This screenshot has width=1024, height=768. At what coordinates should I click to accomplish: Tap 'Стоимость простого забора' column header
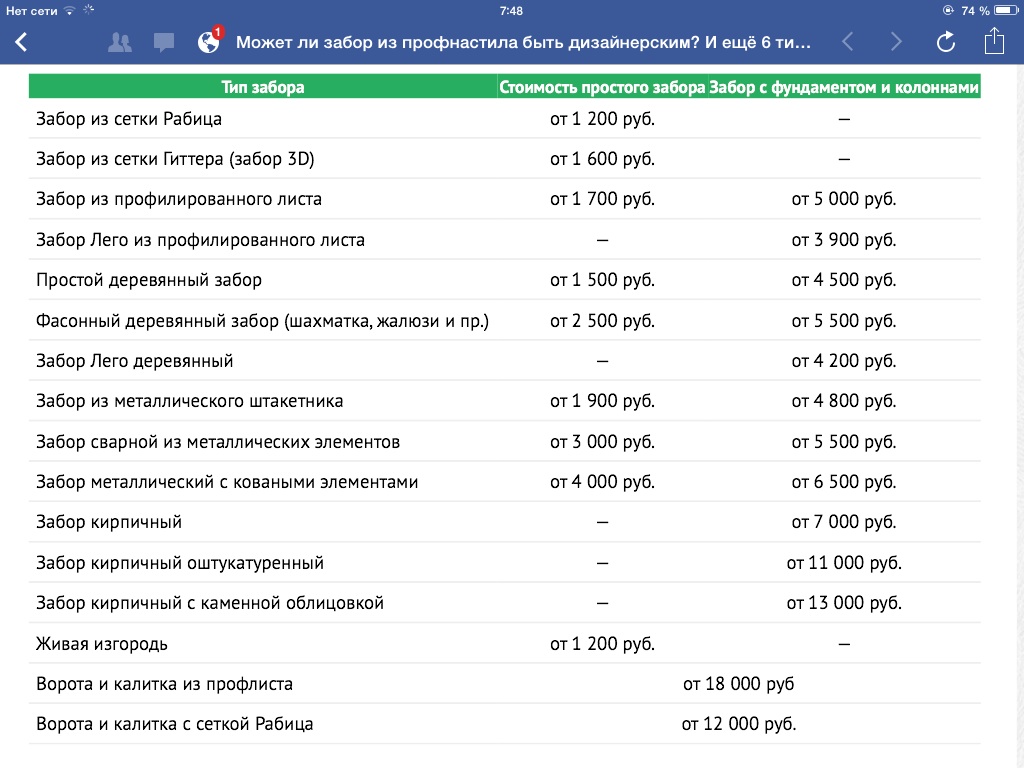click(602, 87)
